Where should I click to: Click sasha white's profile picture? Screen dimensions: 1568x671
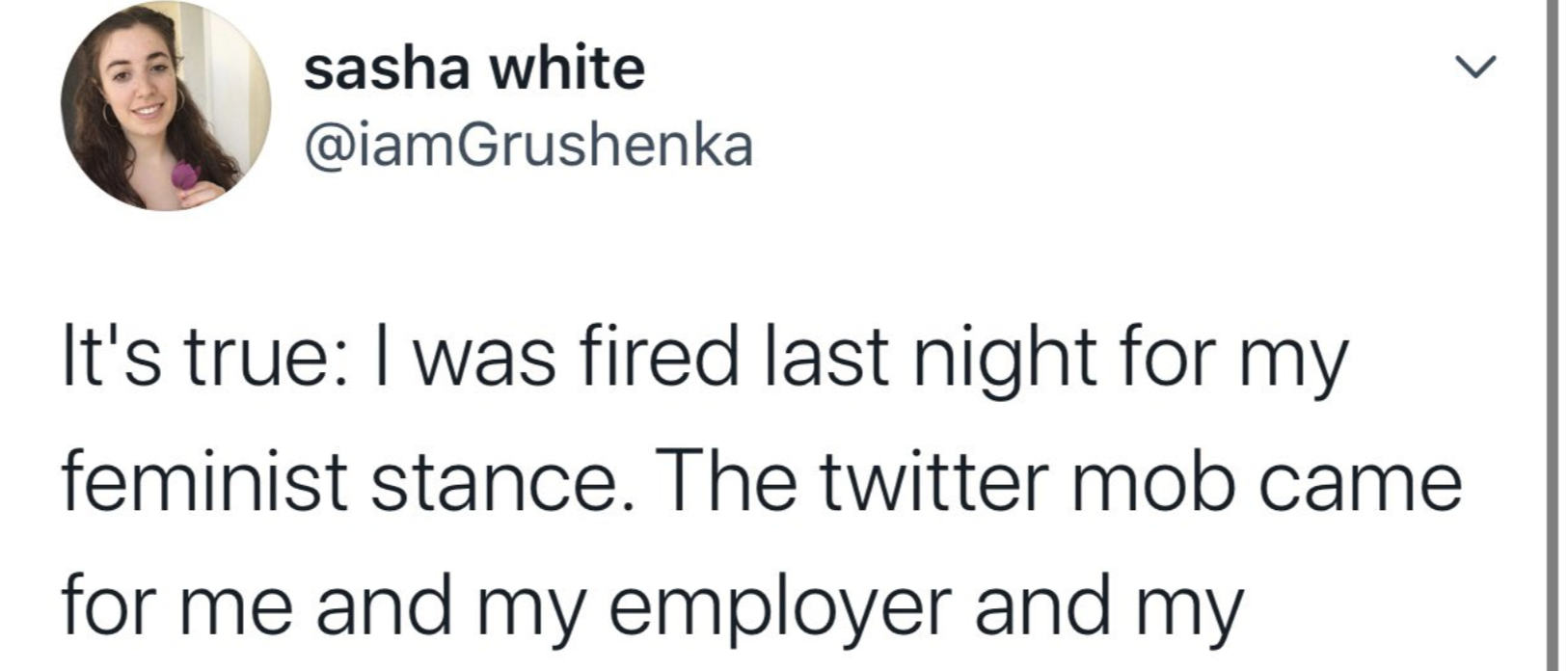[x=166, y=106]
